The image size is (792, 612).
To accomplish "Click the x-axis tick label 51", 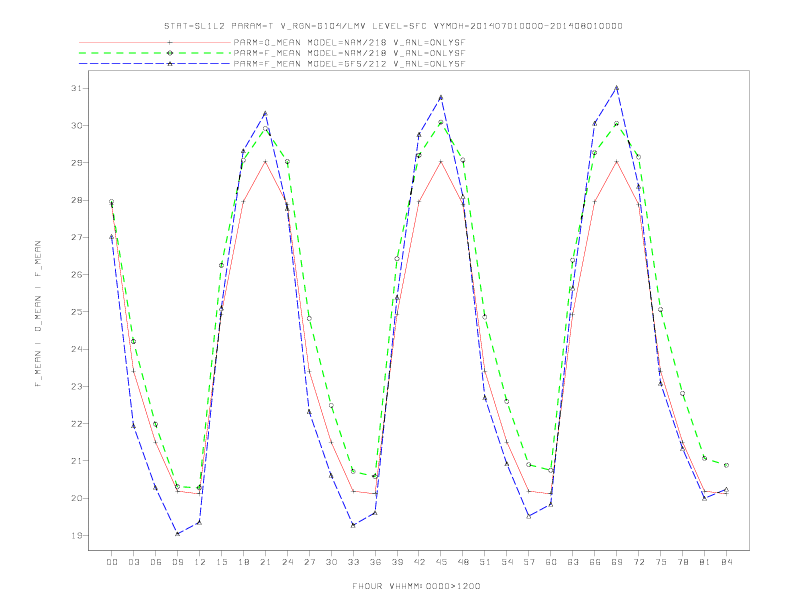I will click(x=485, y=562).
